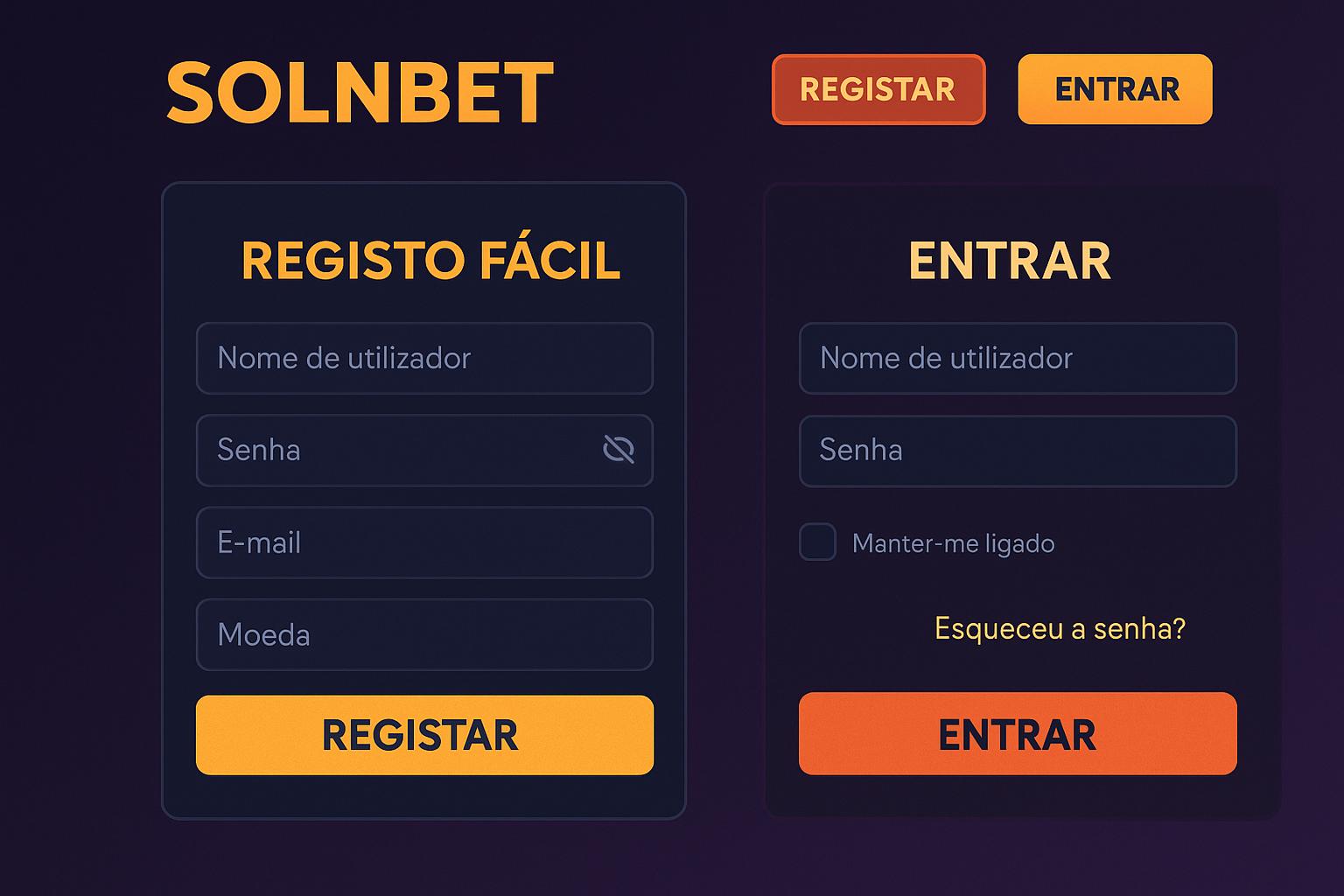Click the E-mail field

(423, 542)
